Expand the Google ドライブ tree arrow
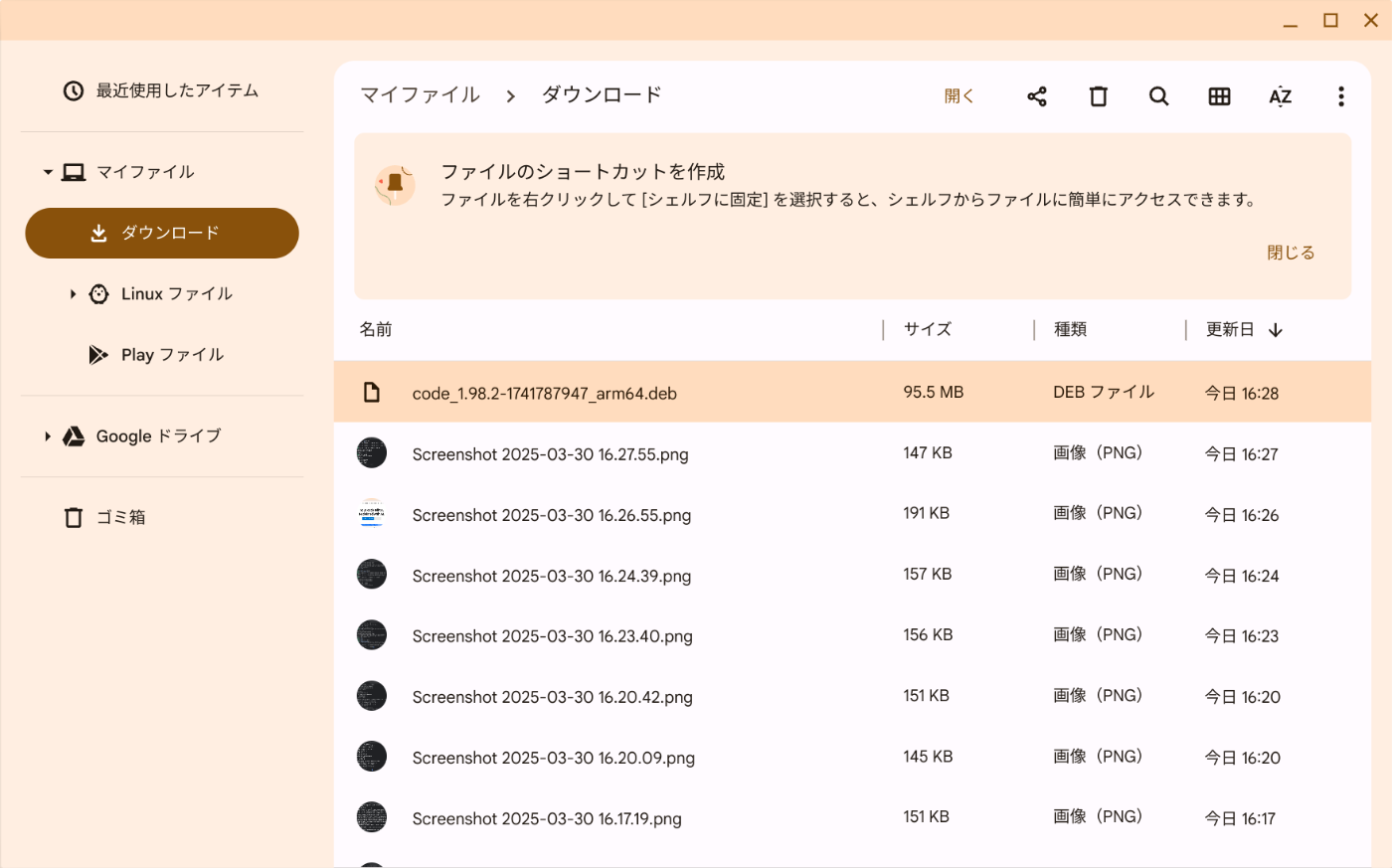The width and height of the screenshot is (1392, 868). (x=47, y=436)
